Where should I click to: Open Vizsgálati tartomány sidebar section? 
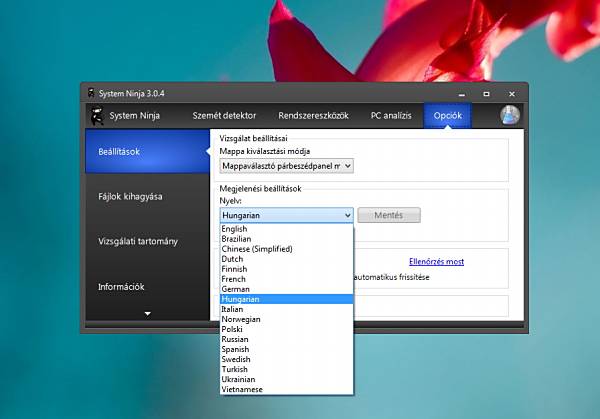[x=147, y=241]
